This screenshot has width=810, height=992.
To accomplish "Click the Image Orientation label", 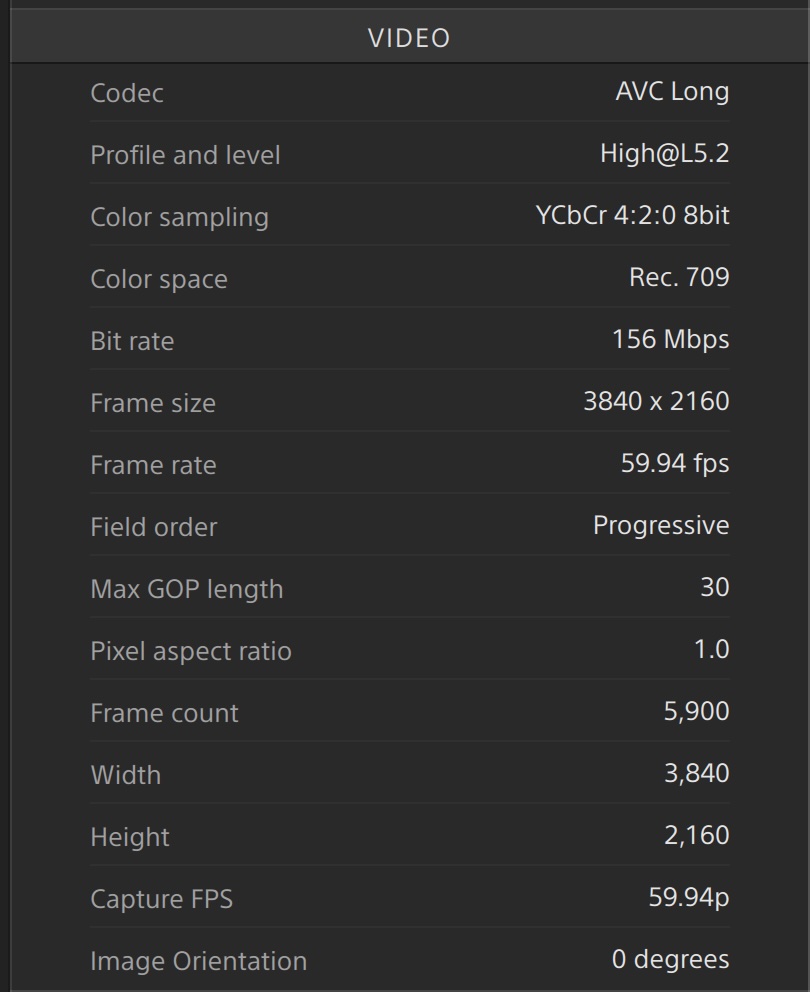I will click(x=198, y=961).
